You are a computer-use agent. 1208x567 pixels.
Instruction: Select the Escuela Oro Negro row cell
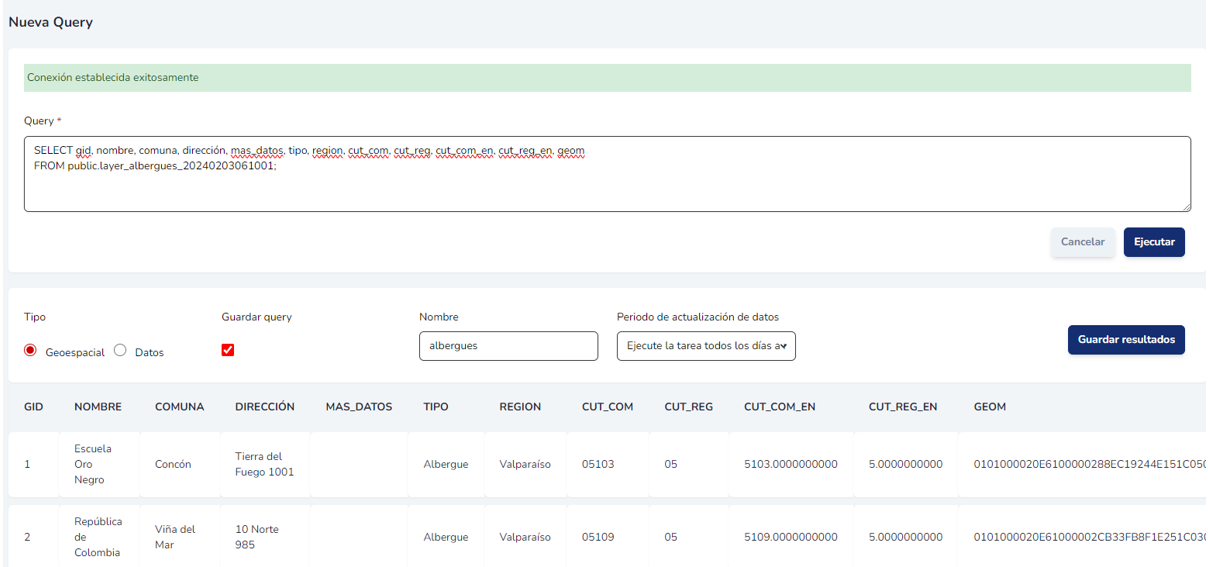click(x=93, y=464)
